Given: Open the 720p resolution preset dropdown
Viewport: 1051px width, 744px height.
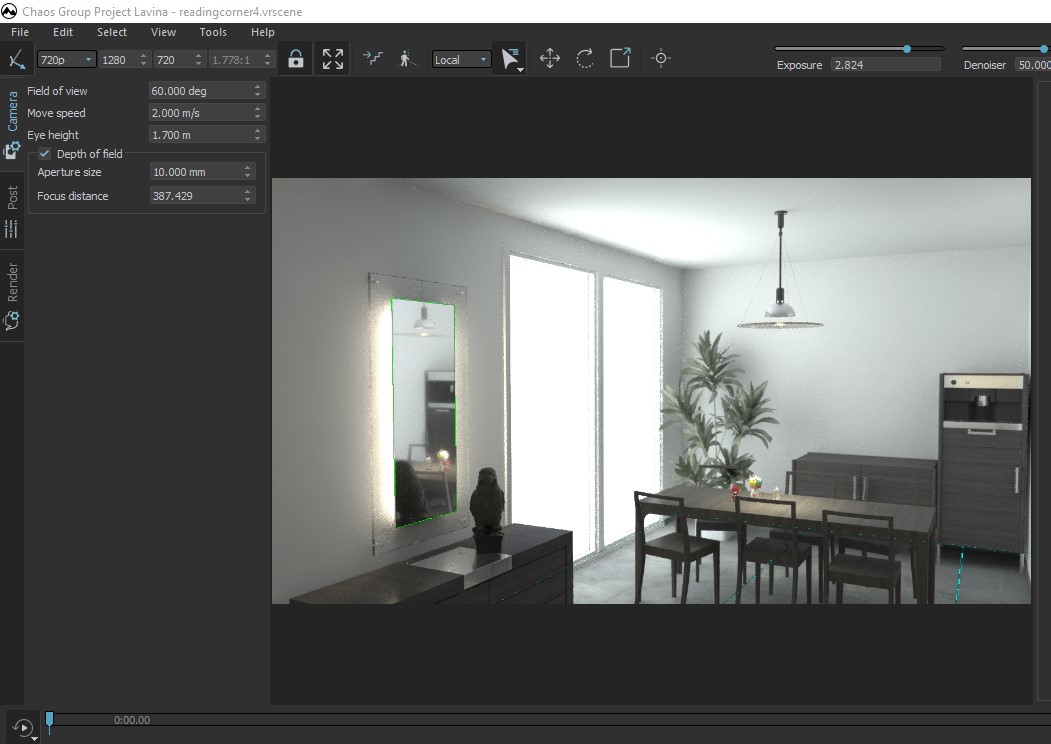Looking at the screenshot, I should click(x=66, y=60).
